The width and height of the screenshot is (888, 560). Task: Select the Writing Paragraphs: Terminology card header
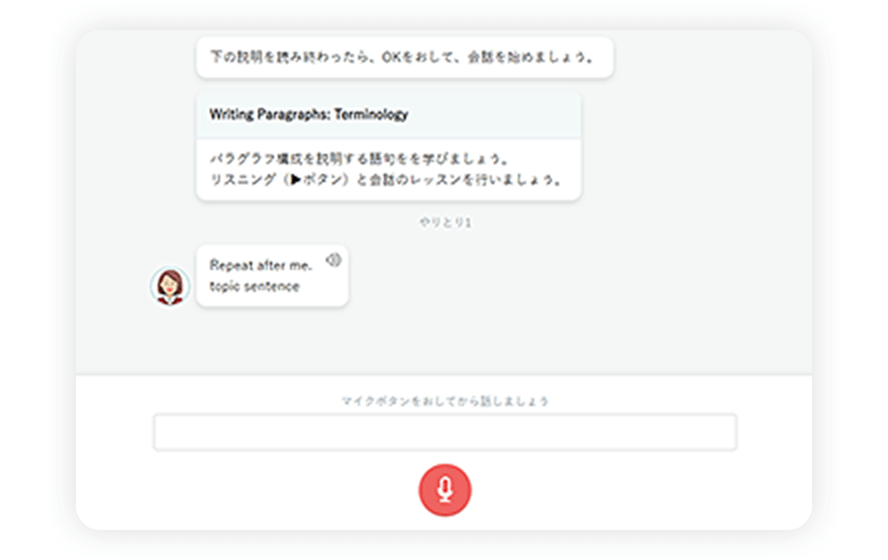click(388, 115)
